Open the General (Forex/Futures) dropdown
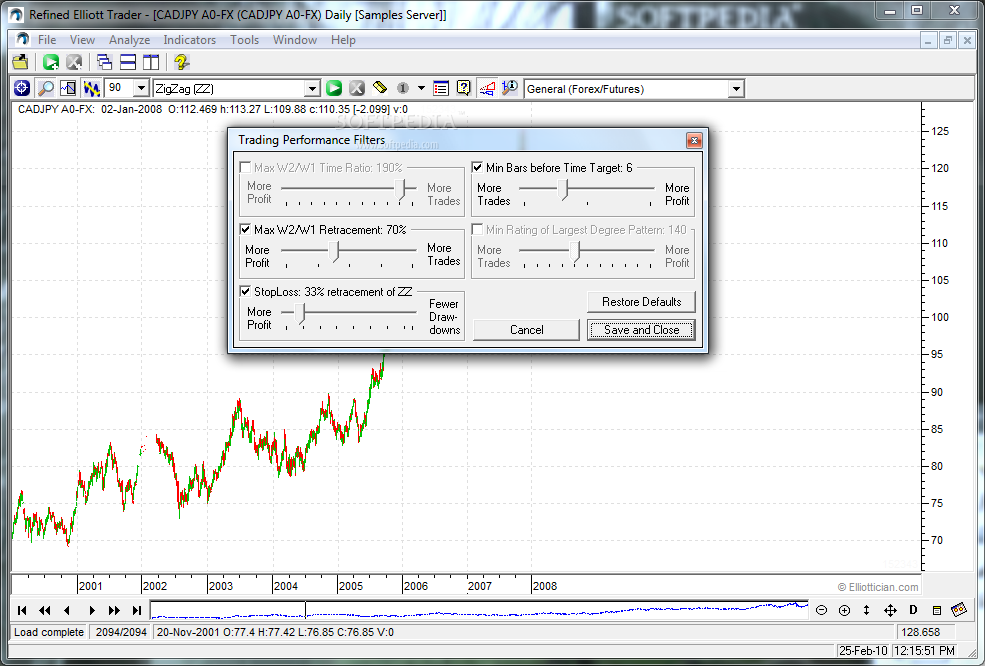The height and width of the screenshot is (666, 985). [736, 89]
